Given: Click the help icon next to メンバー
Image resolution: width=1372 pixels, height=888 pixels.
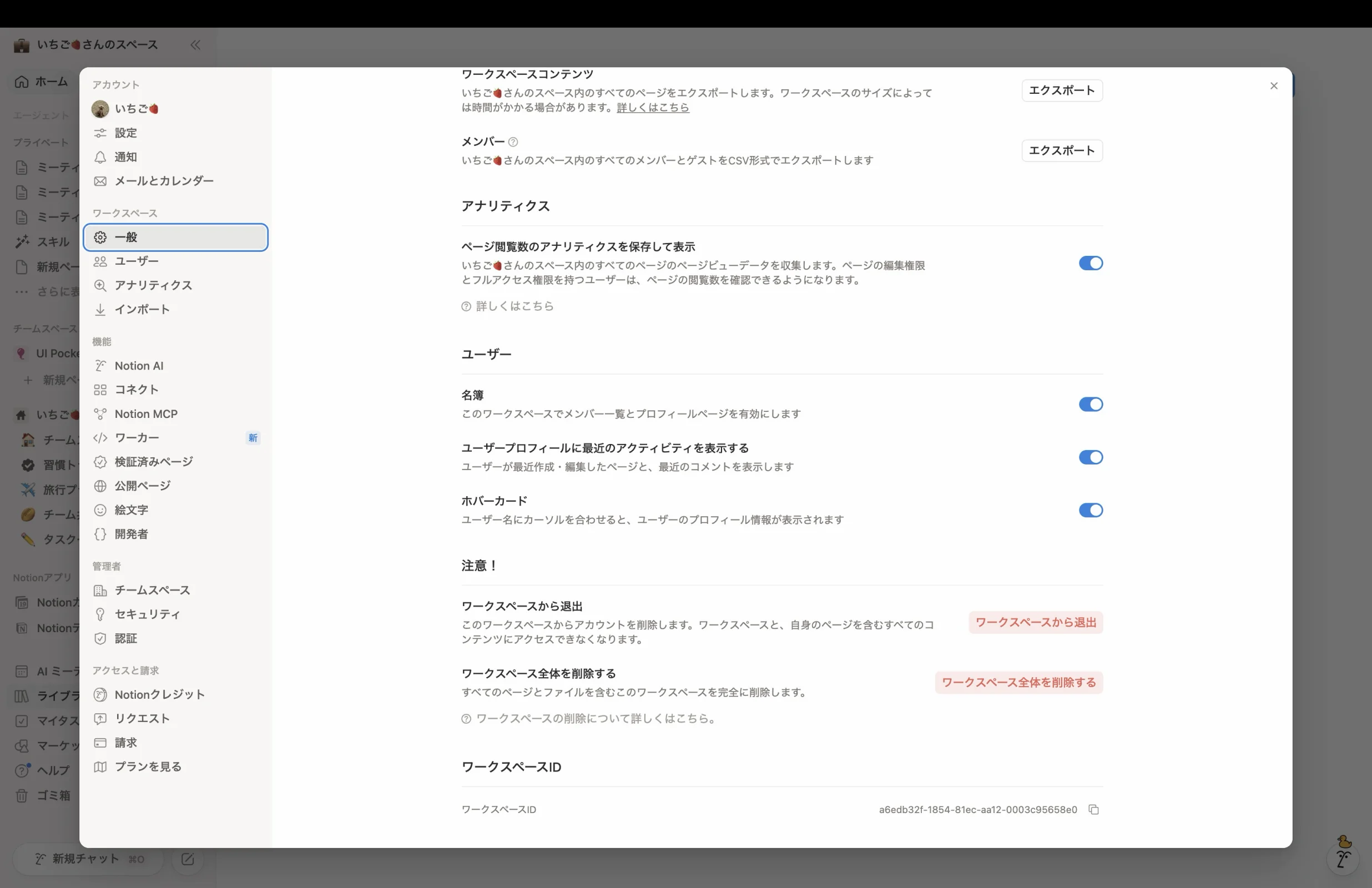Looking at the screenshot, I should point(512,142).
